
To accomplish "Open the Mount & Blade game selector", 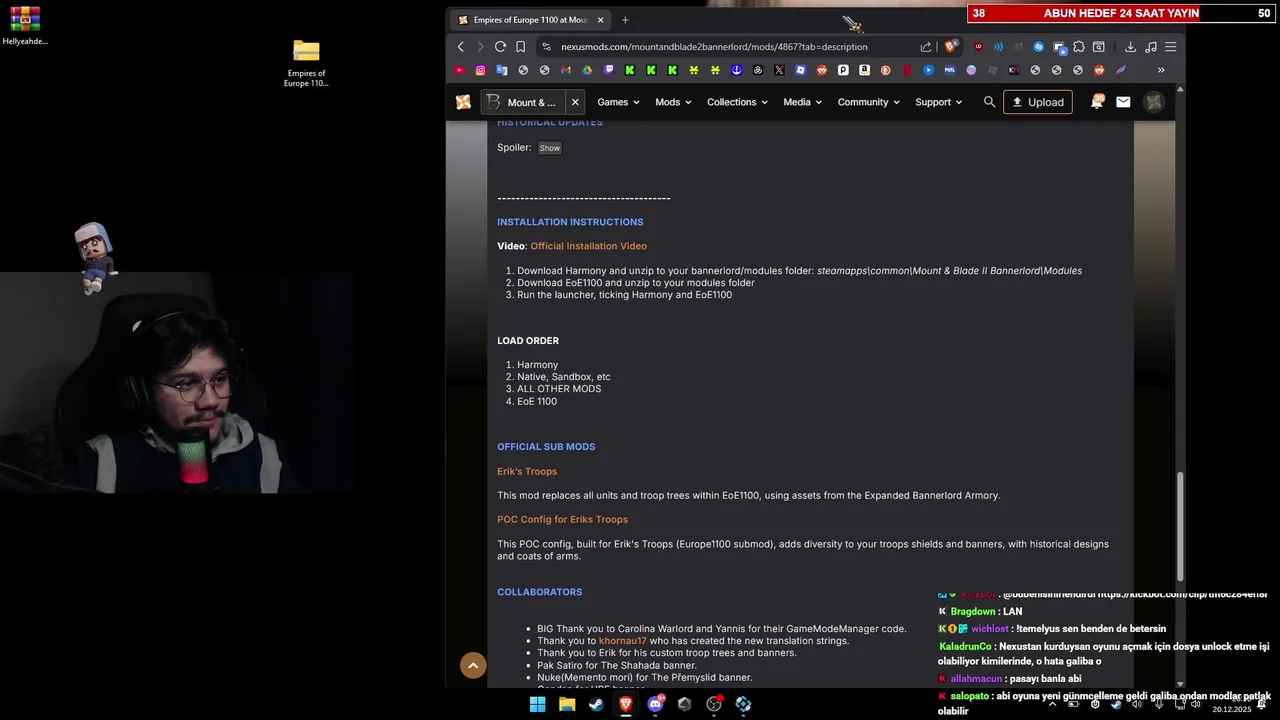I will pos(523,102).
